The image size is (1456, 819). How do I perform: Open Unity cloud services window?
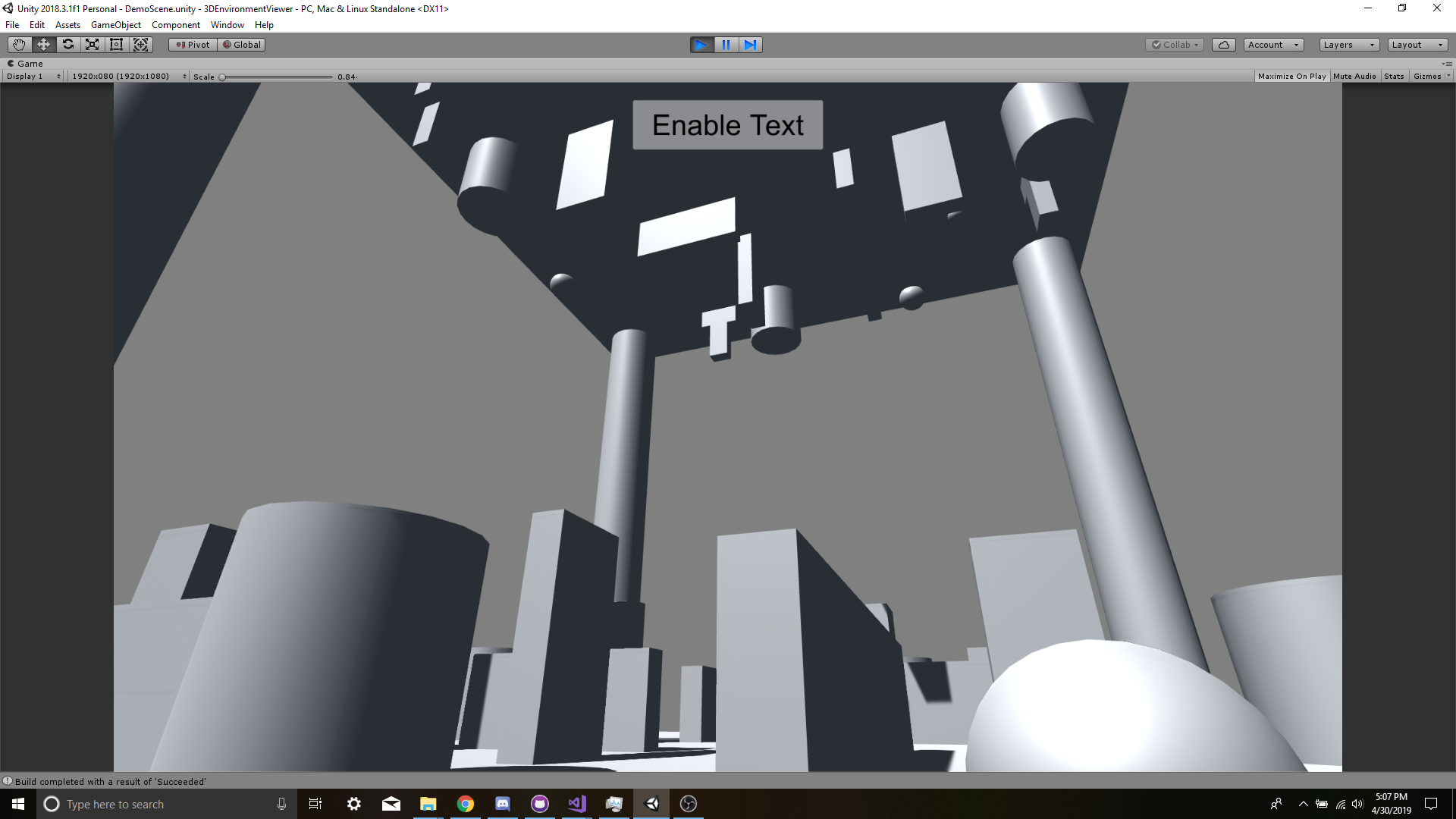pos(1223,45)
